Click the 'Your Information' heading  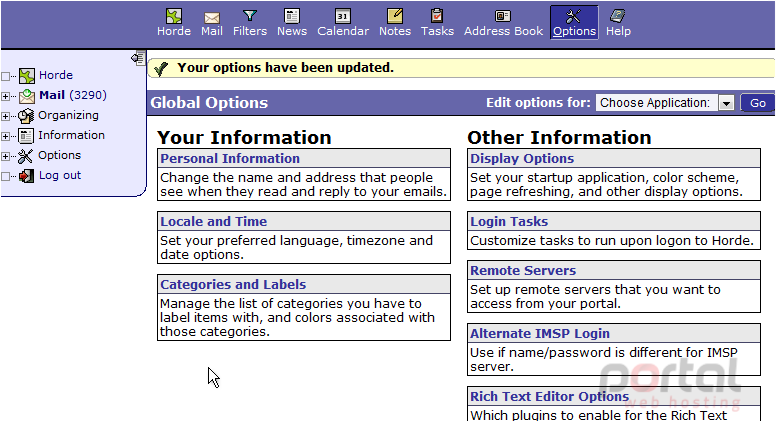(244, 137)
